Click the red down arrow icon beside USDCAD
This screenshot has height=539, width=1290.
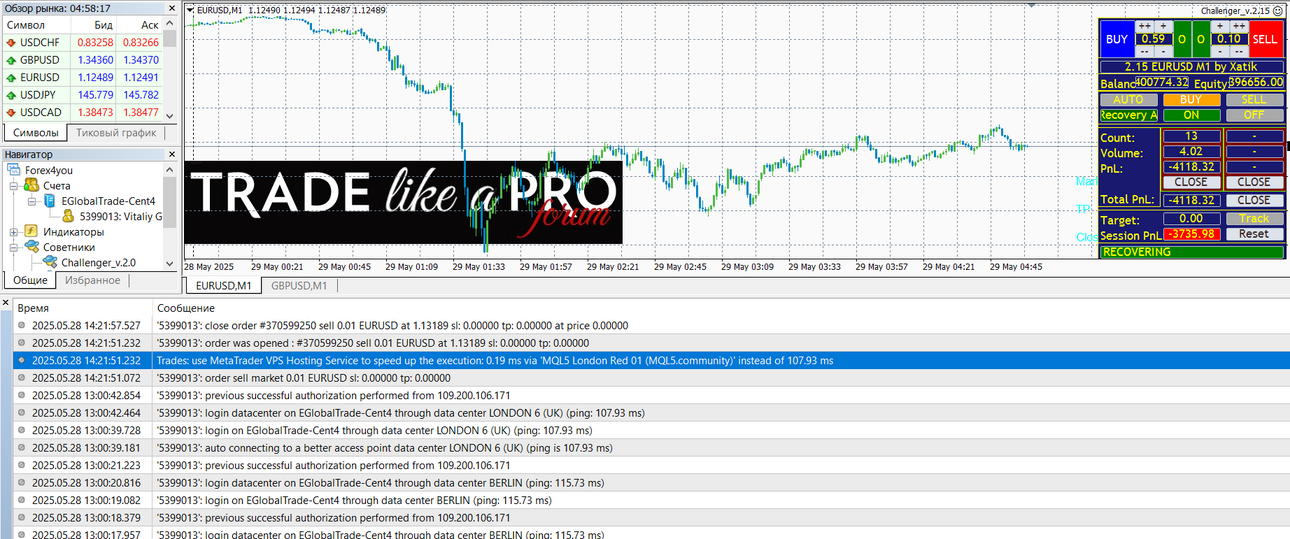(11, 112)
